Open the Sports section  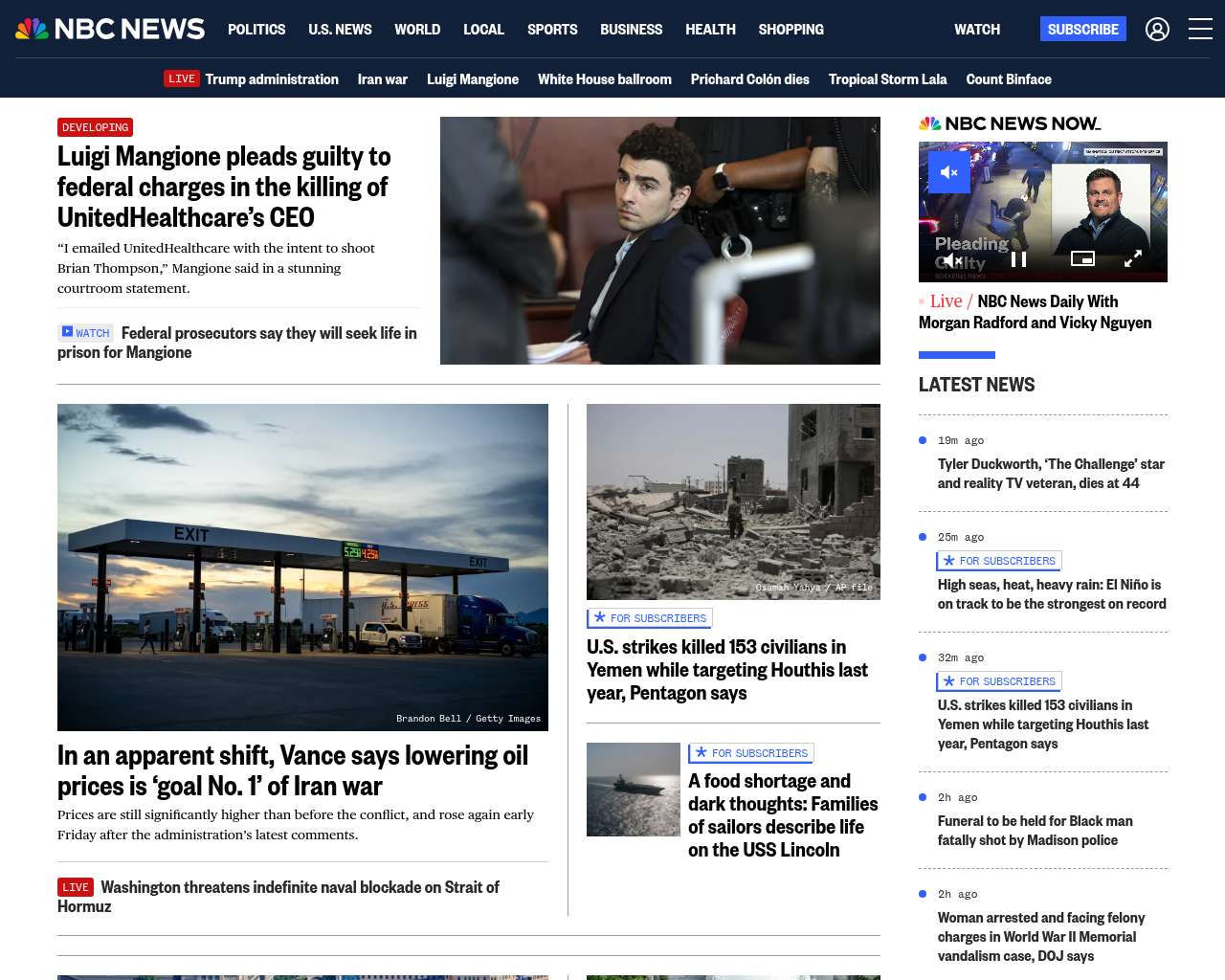552,30
